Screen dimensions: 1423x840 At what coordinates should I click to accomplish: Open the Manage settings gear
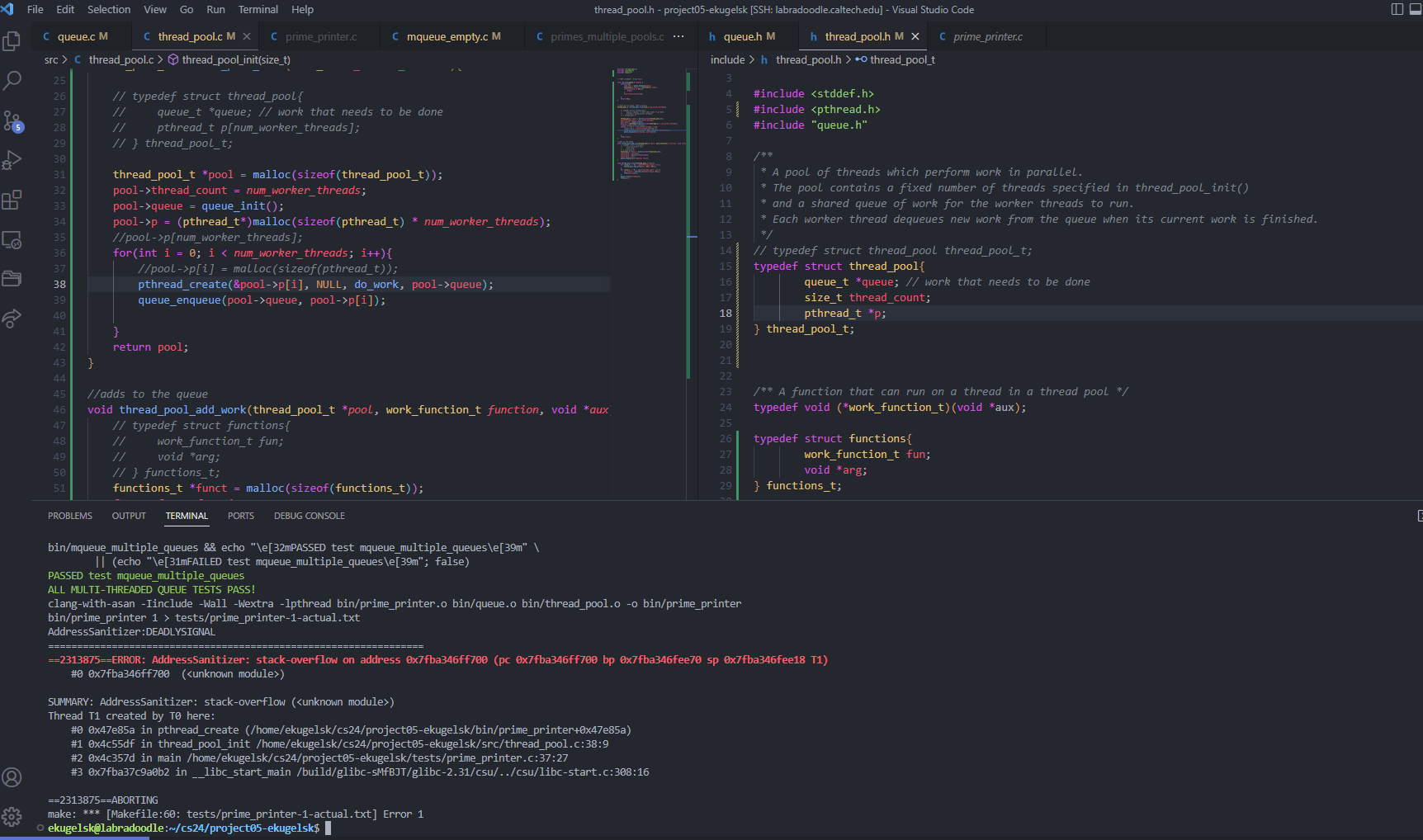tap(12, 817)
